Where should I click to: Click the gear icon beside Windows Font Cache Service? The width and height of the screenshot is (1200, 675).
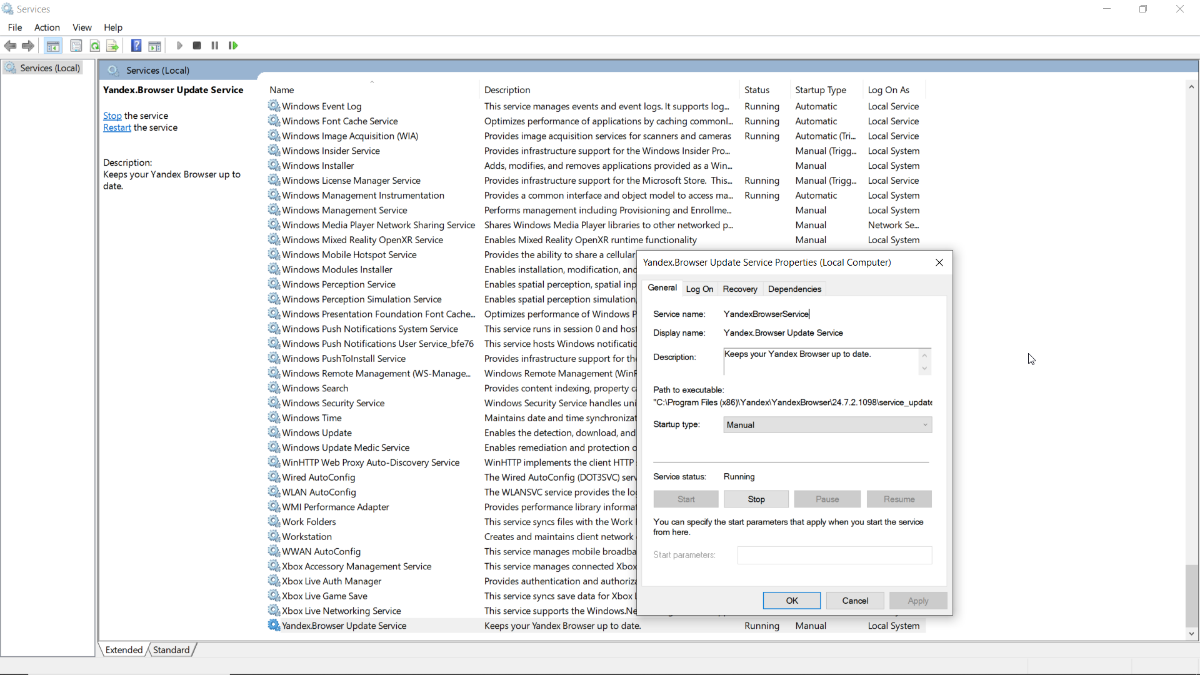[274, 121]
